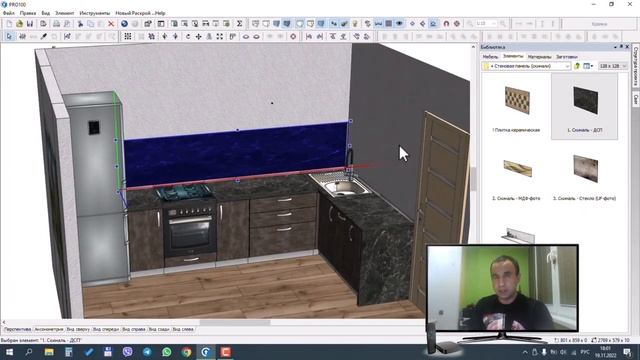
Task: Click the printer icon in the toolbar
Action: [57, 24]
